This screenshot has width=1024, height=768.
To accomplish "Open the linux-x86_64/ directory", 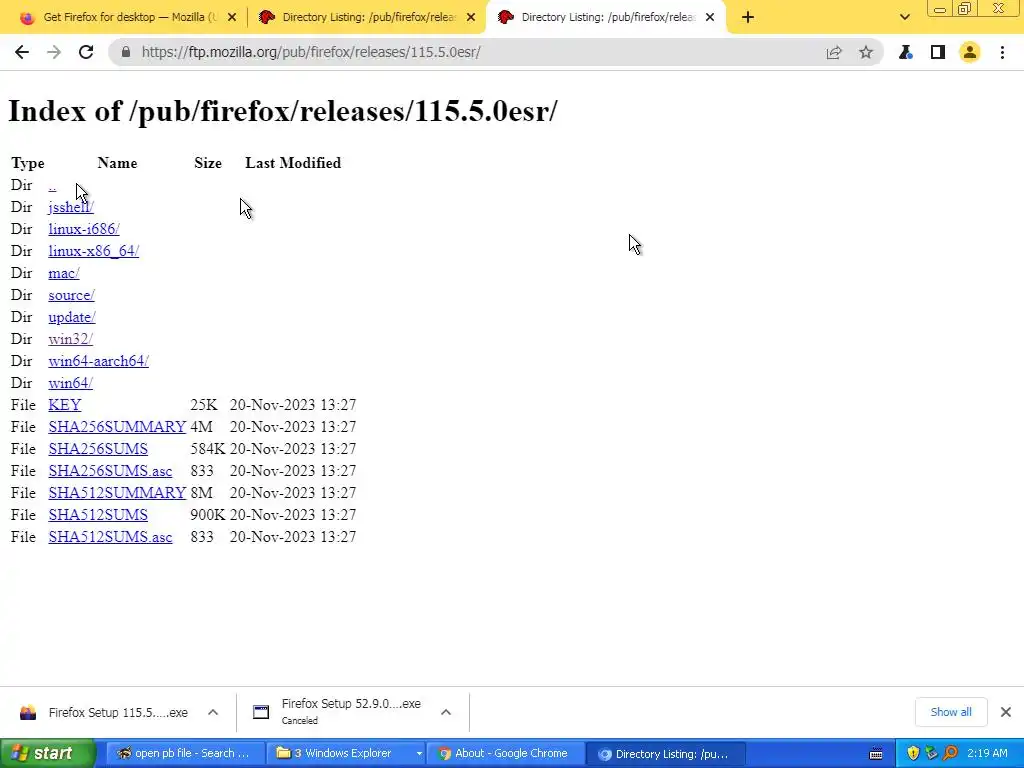I will pos(93,251).
